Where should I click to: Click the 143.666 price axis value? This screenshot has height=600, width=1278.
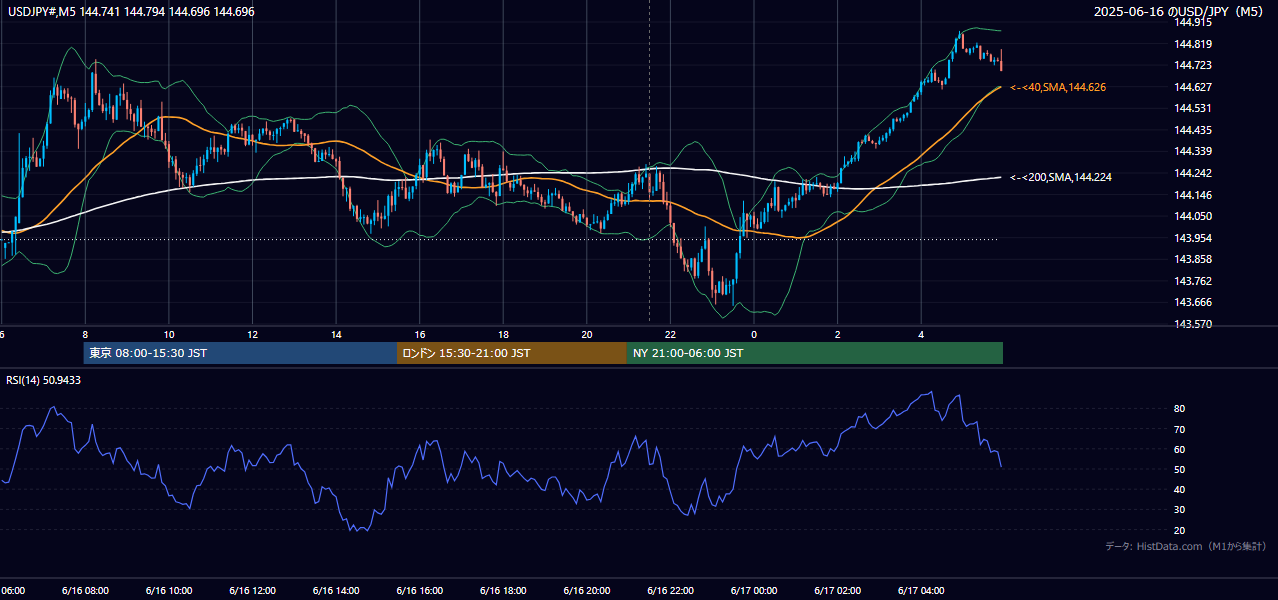click(x=1193, y=302)
